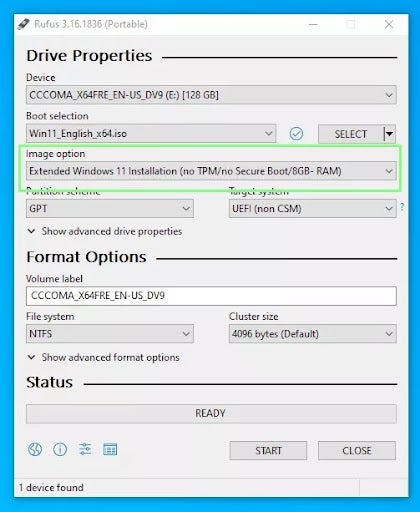420x512 pixels.
Task: Click the Rufus USB drive title icon
Action: (23, 24)
